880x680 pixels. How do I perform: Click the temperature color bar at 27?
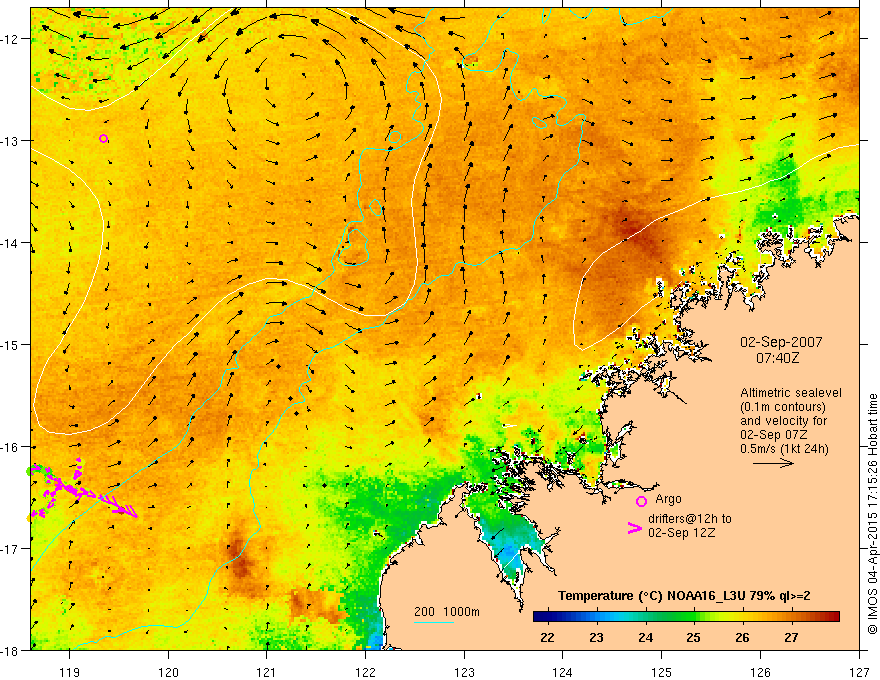pos(791,617)
